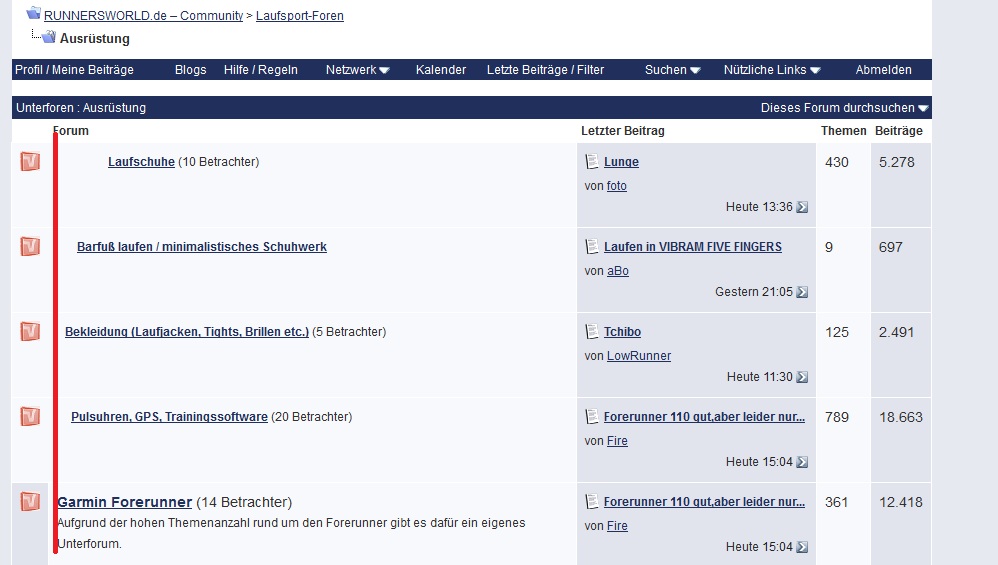998x565 pixels.
Task: Open the Suchen dropdown menu
Action: pos(672,70)
